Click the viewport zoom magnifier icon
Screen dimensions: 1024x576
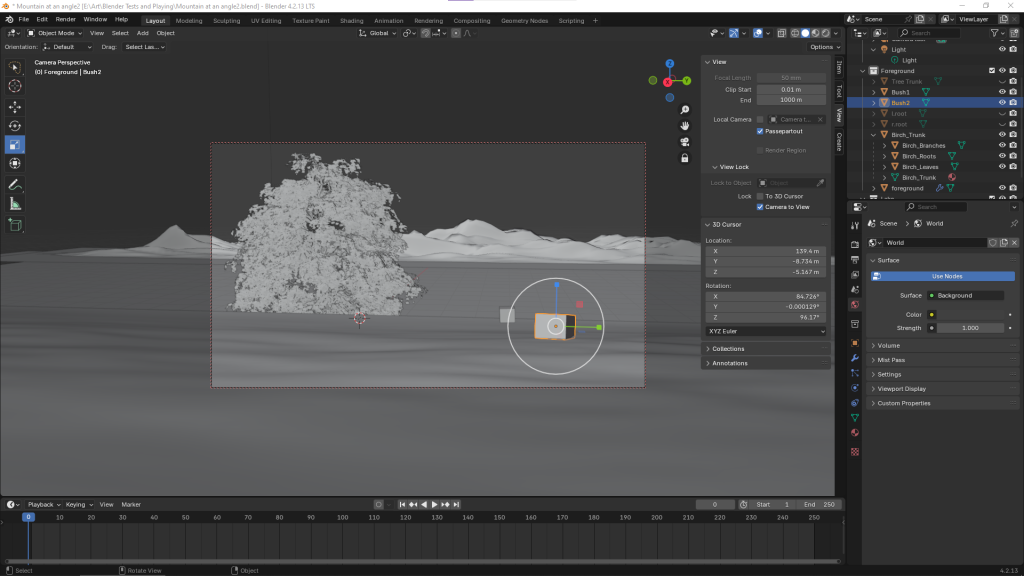point(684,110)
